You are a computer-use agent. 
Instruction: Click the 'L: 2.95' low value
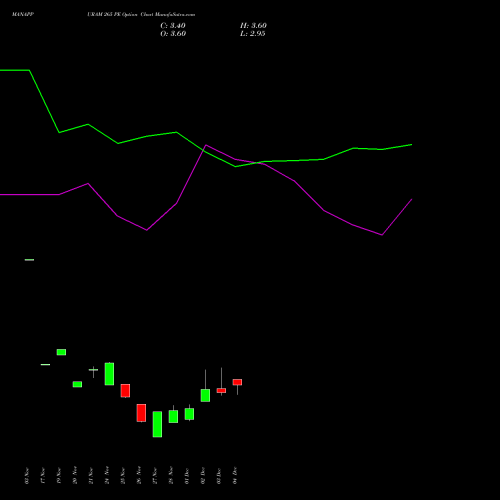(x=253, y=34)
